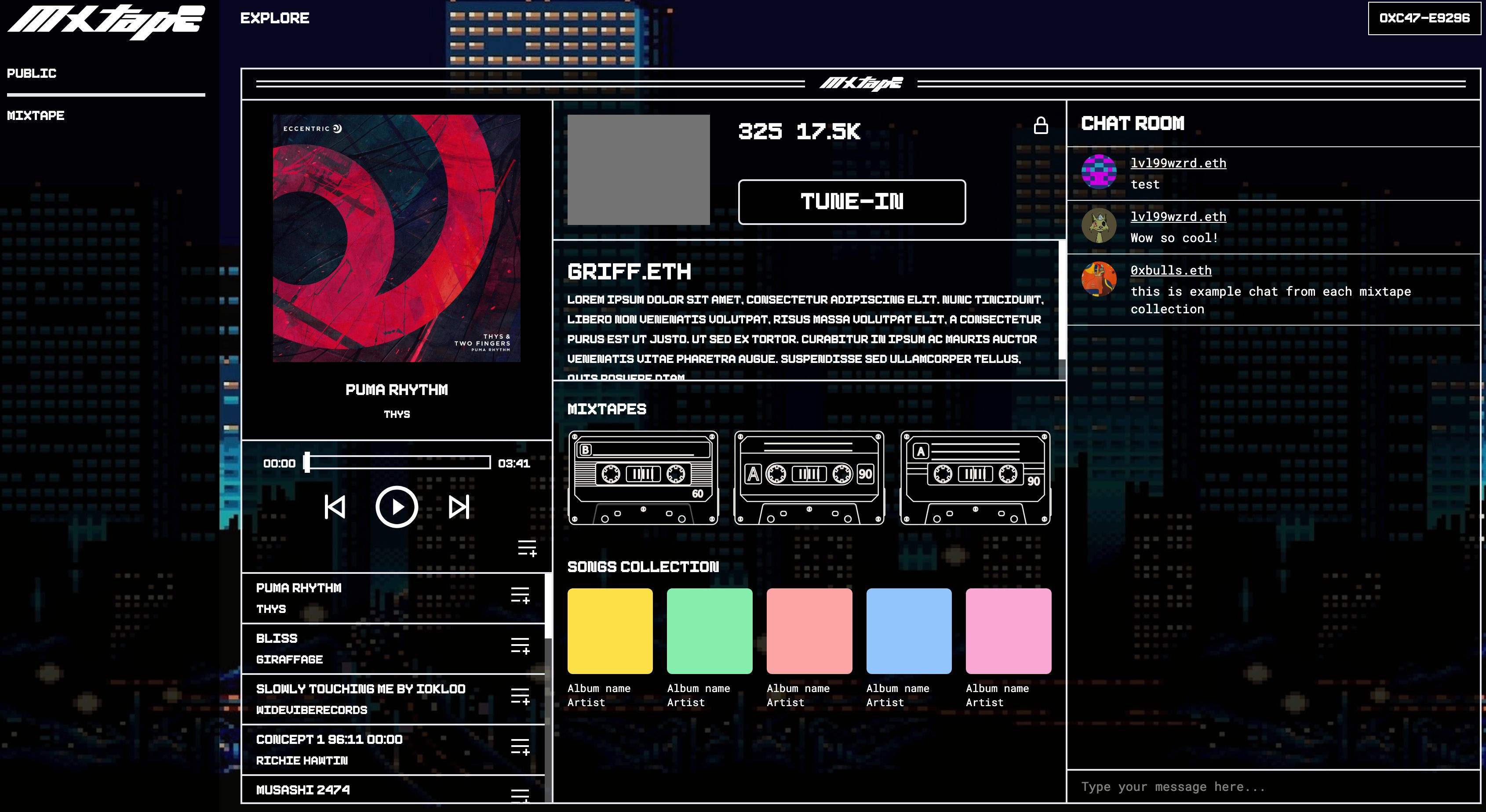The width and height of the screenshot is (1486, 812).
Task: Open the Explore page
Action: coord(275,18)
